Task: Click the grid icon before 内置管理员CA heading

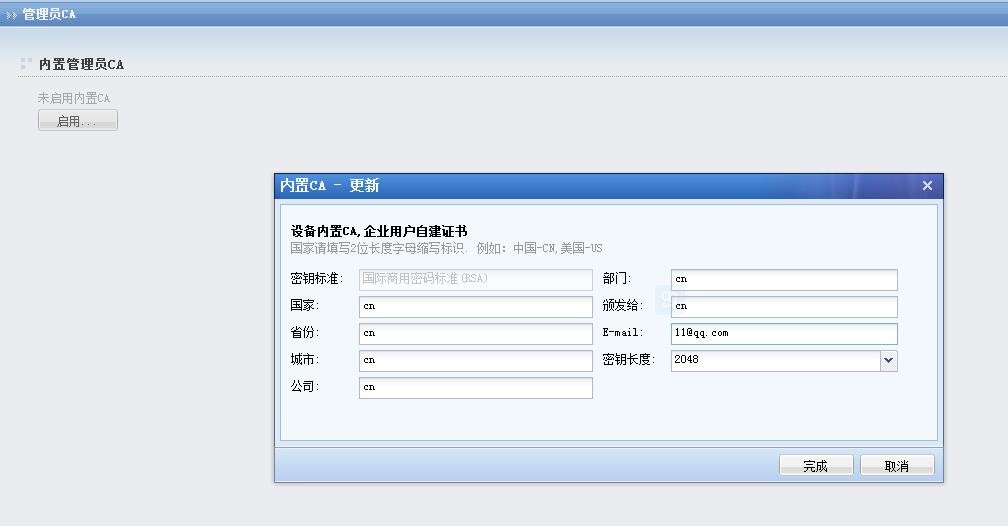Action: (26, 64)
